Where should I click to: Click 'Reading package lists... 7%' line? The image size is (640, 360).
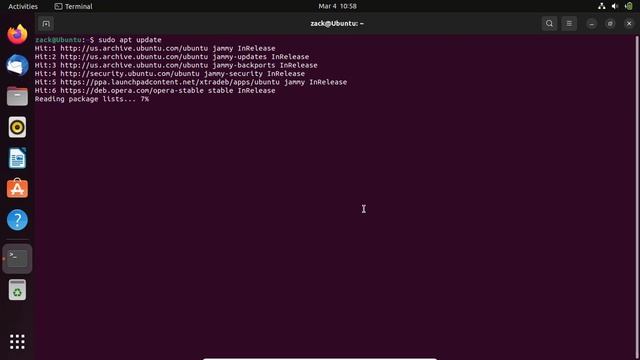pyautogui.click(x=92, y=99)
